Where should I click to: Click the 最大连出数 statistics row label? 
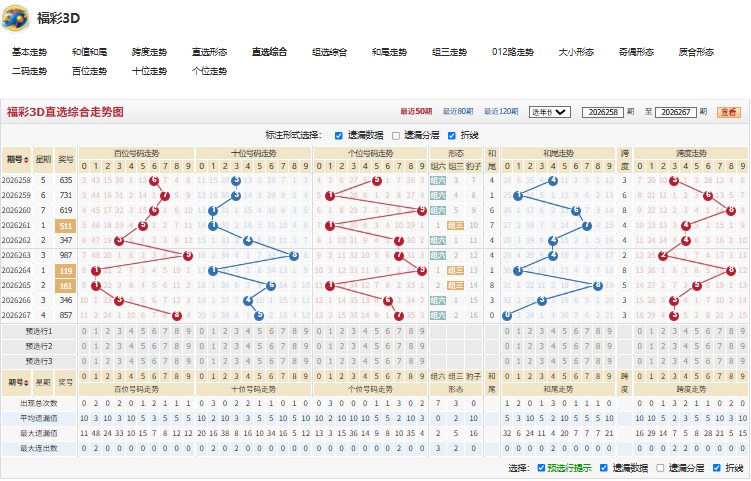(x=39, y=448)
